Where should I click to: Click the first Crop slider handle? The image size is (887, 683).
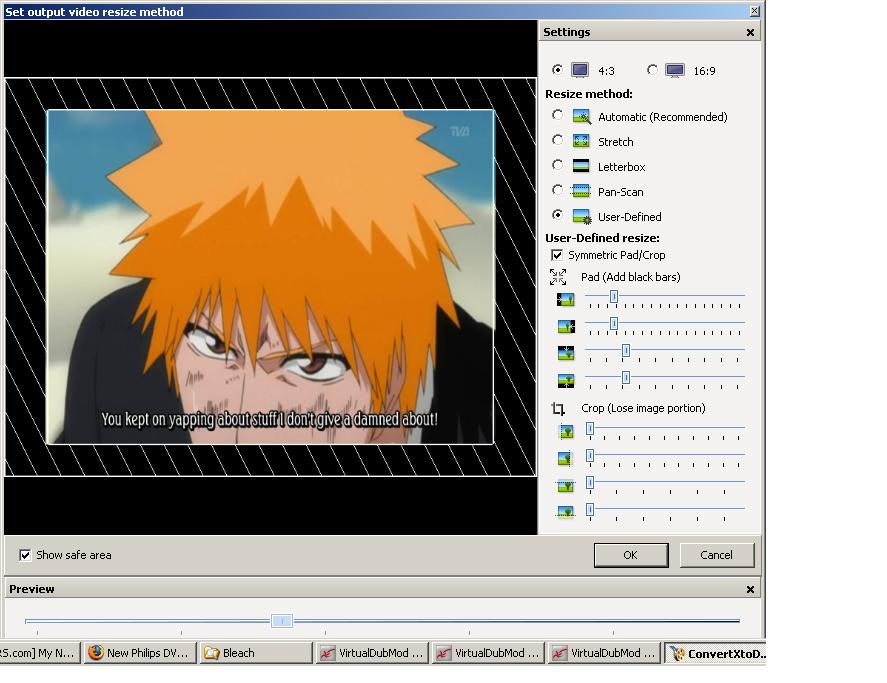coord(590,429)
